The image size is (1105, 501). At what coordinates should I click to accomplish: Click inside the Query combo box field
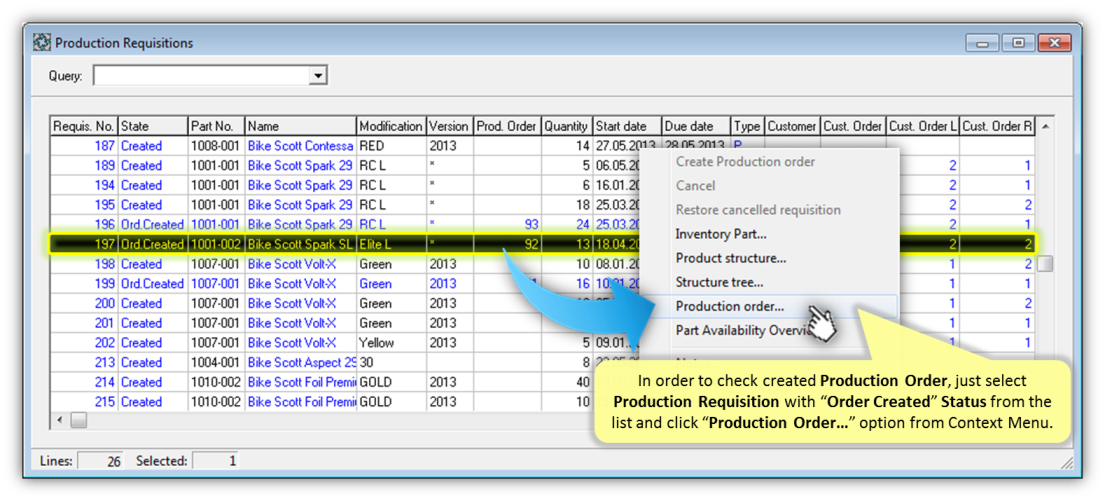202,75
